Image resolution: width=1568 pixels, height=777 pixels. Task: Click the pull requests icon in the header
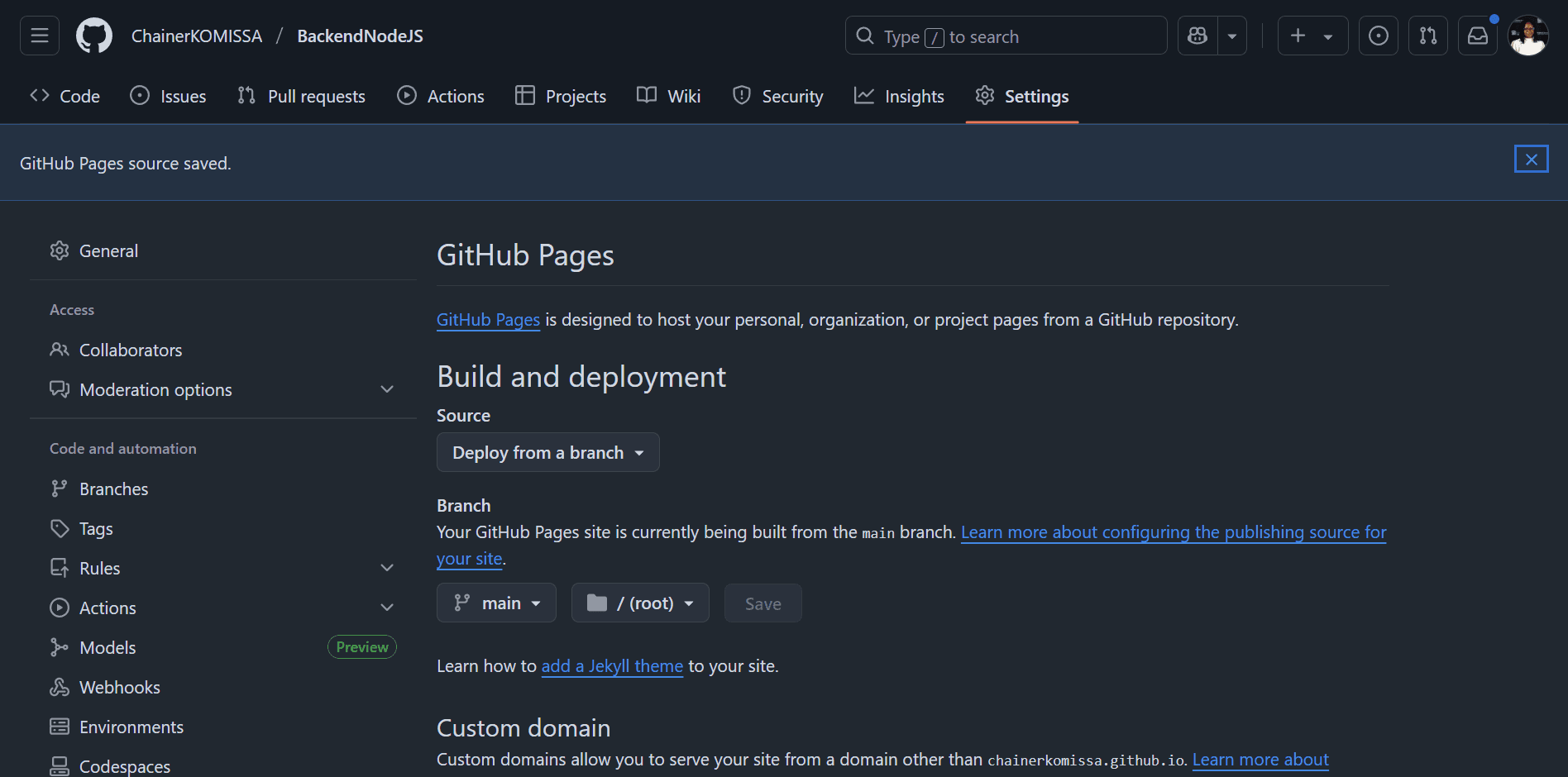[x=1427, y=36]
